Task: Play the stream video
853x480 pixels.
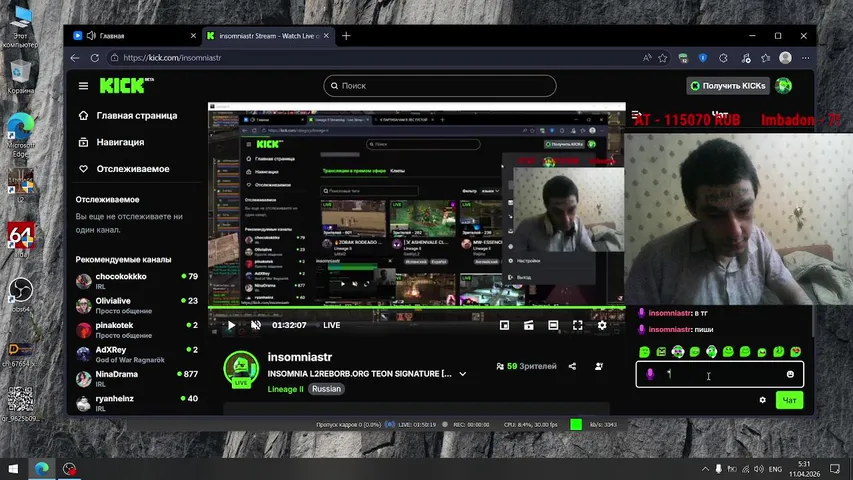Action: tap(231, 325)
